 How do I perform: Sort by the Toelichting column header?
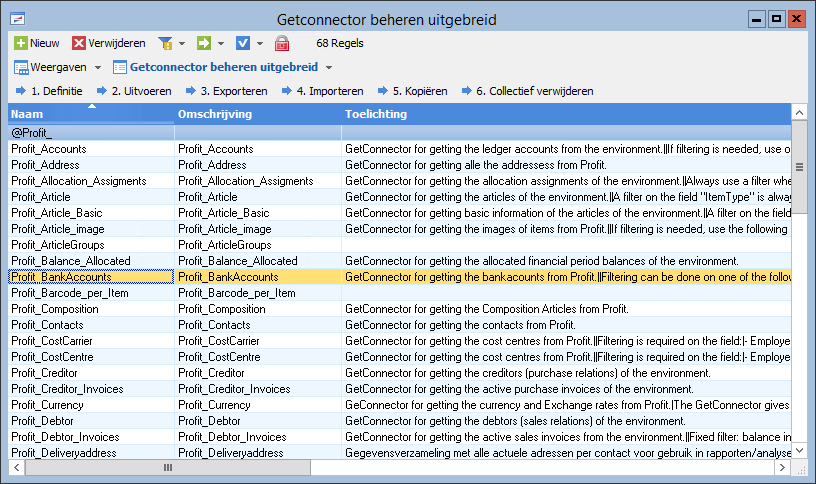(x=566, y=114)
